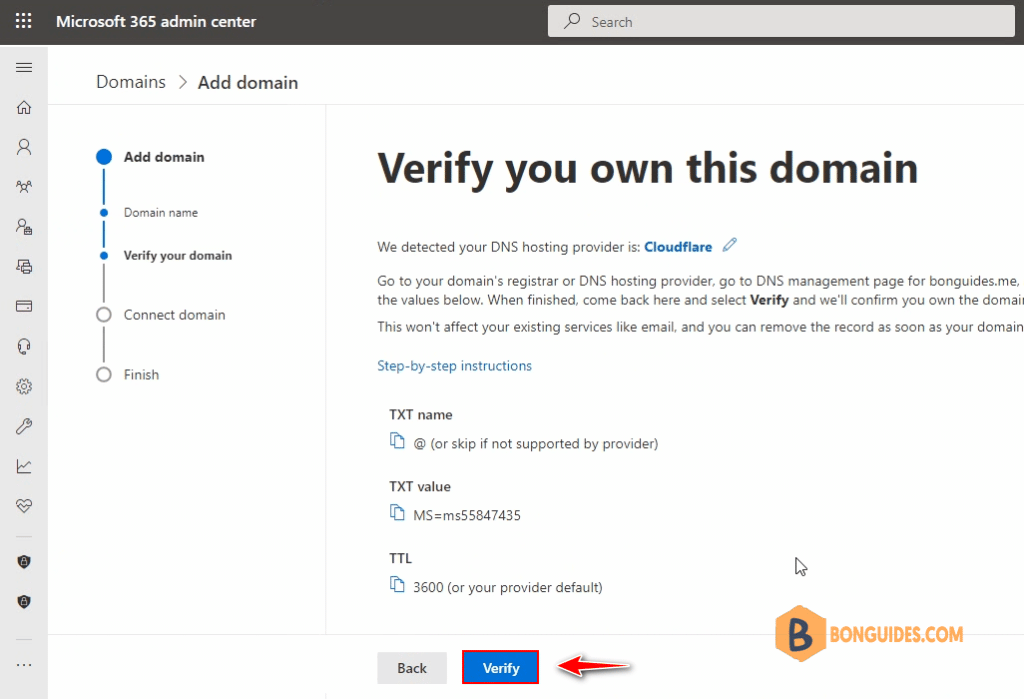
Task: Click the TXT value label
Action: pos(420,487)
